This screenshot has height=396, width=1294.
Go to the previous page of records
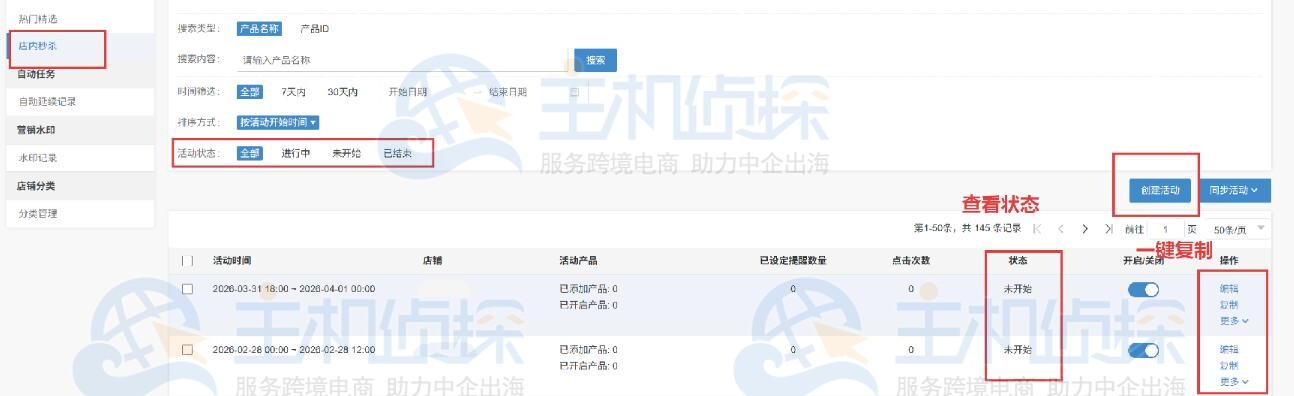(1061, 229)
